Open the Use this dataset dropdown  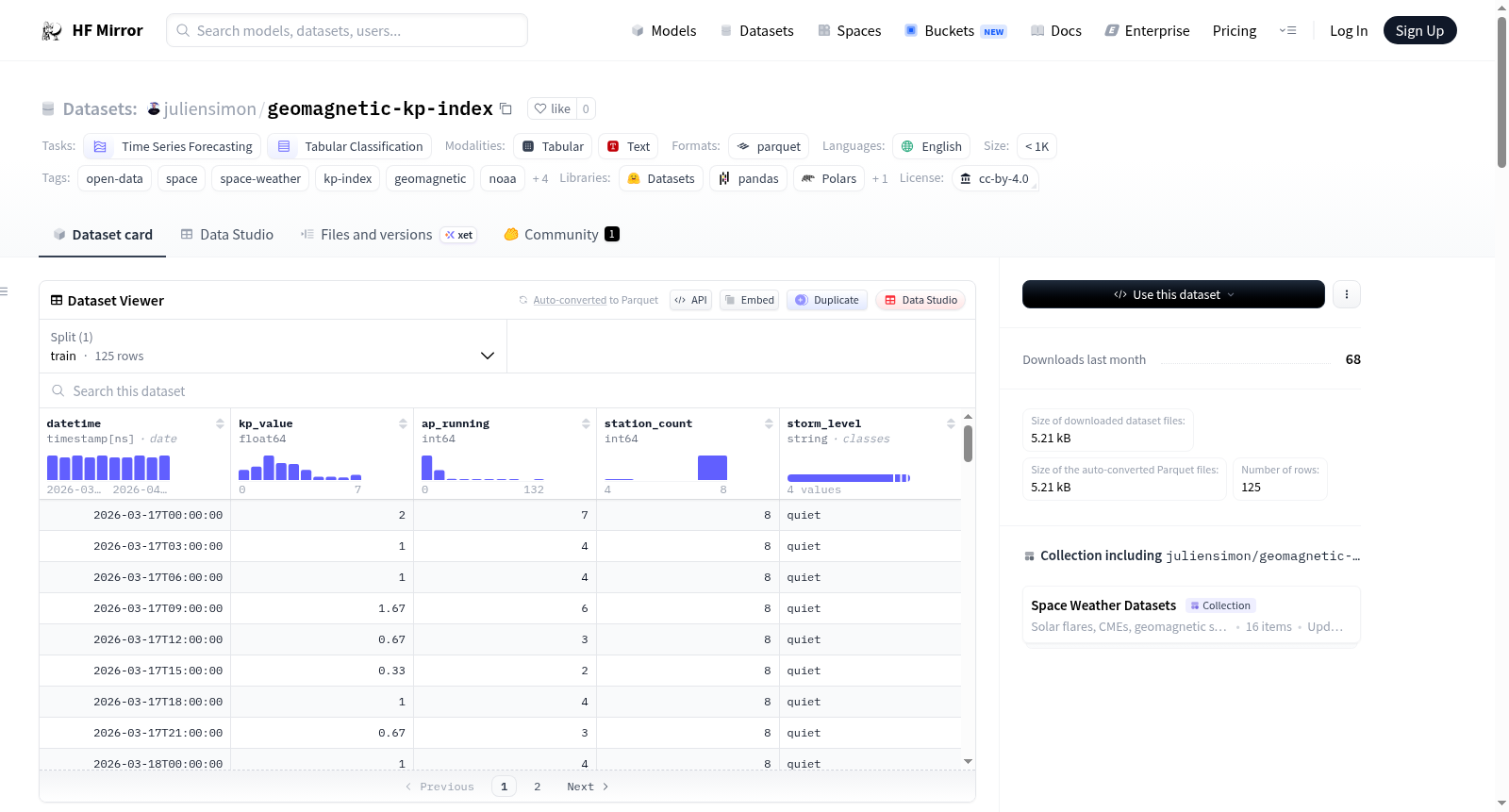point(1173,294)
